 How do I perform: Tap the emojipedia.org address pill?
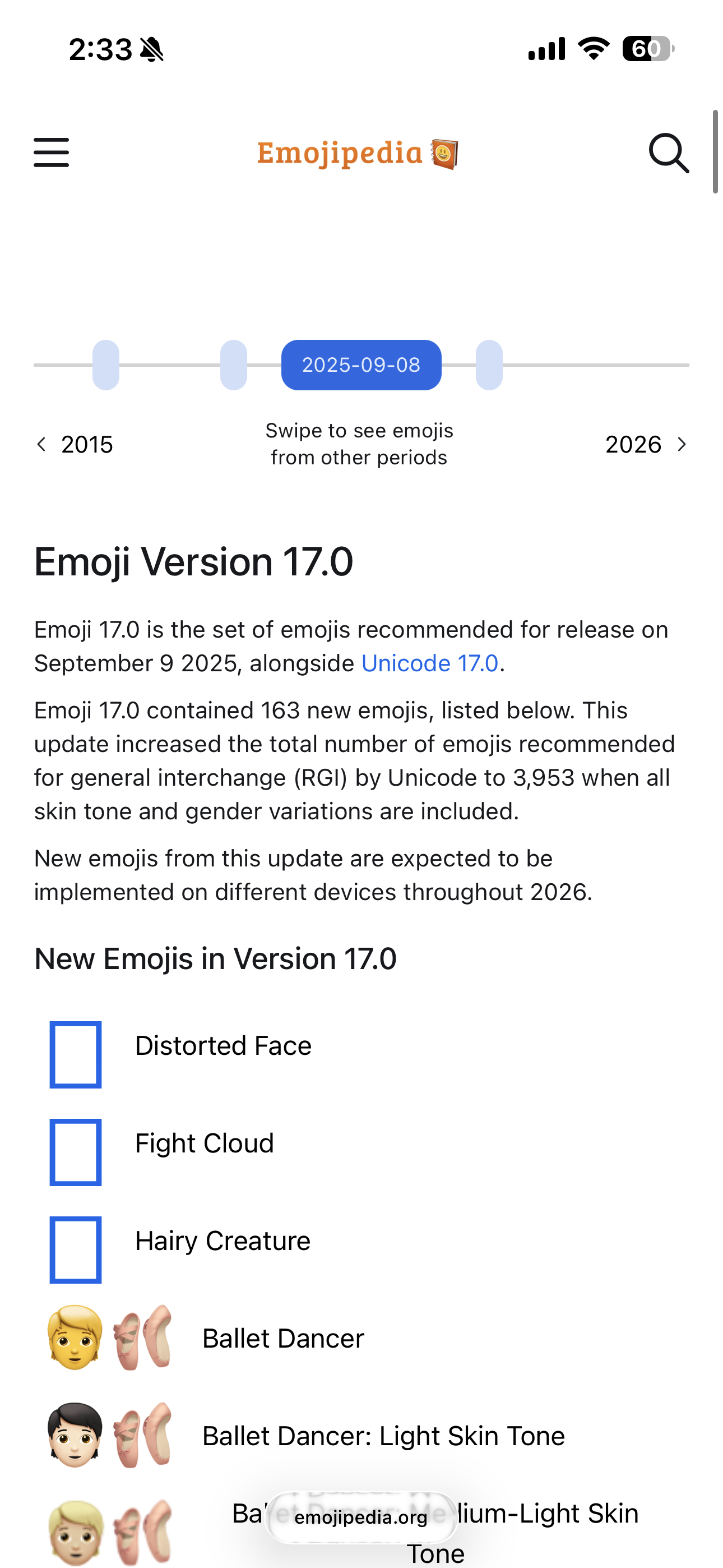pos(361,1517)
